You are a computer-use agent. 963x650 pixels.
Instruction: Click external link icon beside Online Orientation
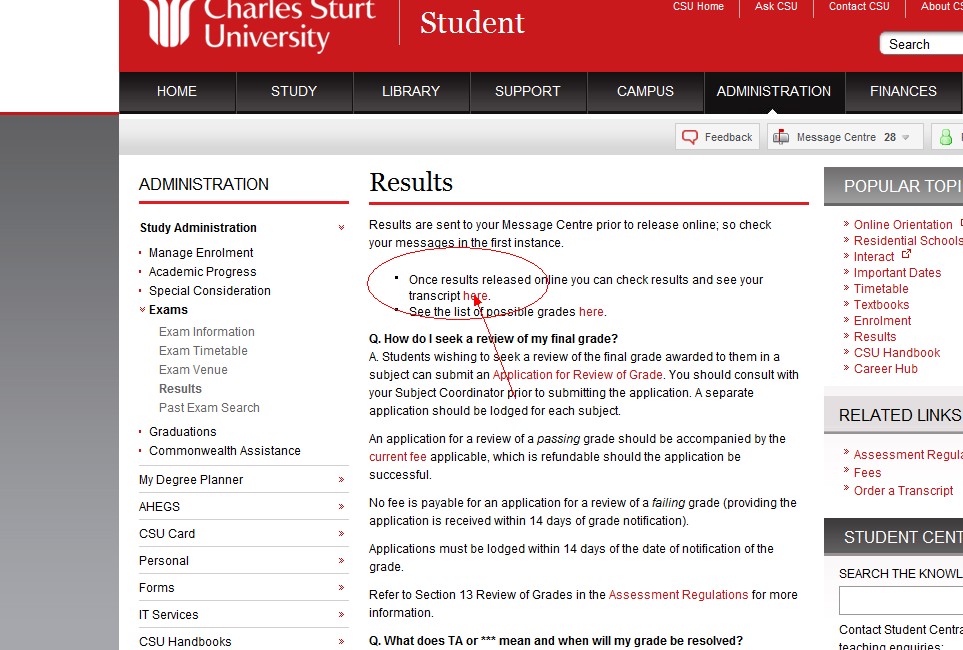(961, 223)
